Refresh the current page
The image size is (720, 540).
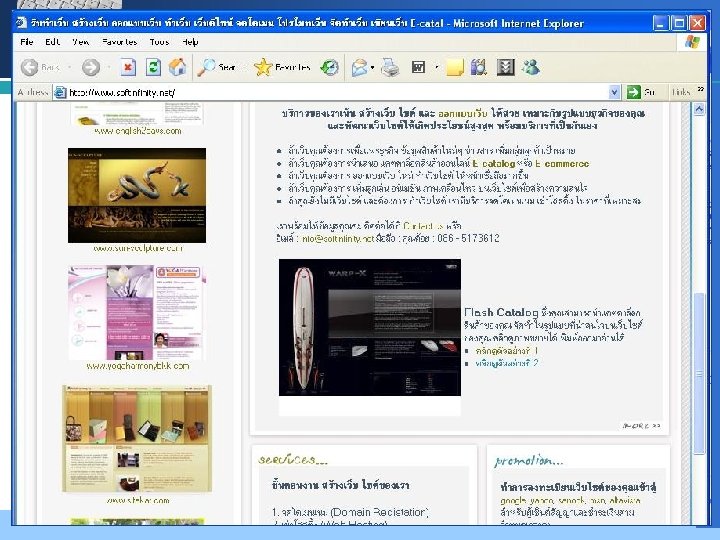click(x=153, y=68)
